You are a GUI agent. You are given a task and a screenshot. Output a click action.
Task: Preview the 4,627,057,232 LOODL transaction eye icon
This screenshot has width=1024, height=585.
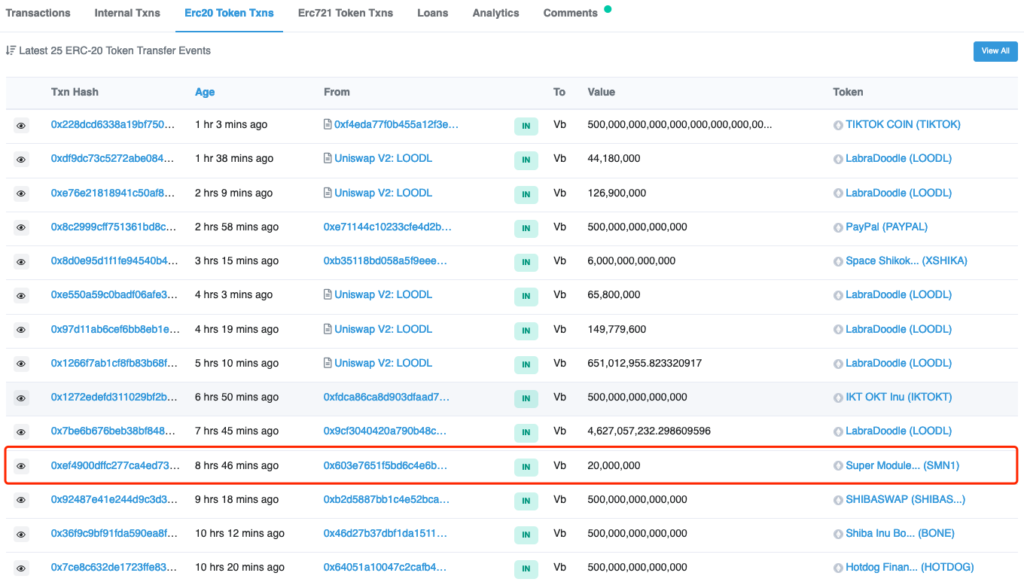click(x=21, y=432)
